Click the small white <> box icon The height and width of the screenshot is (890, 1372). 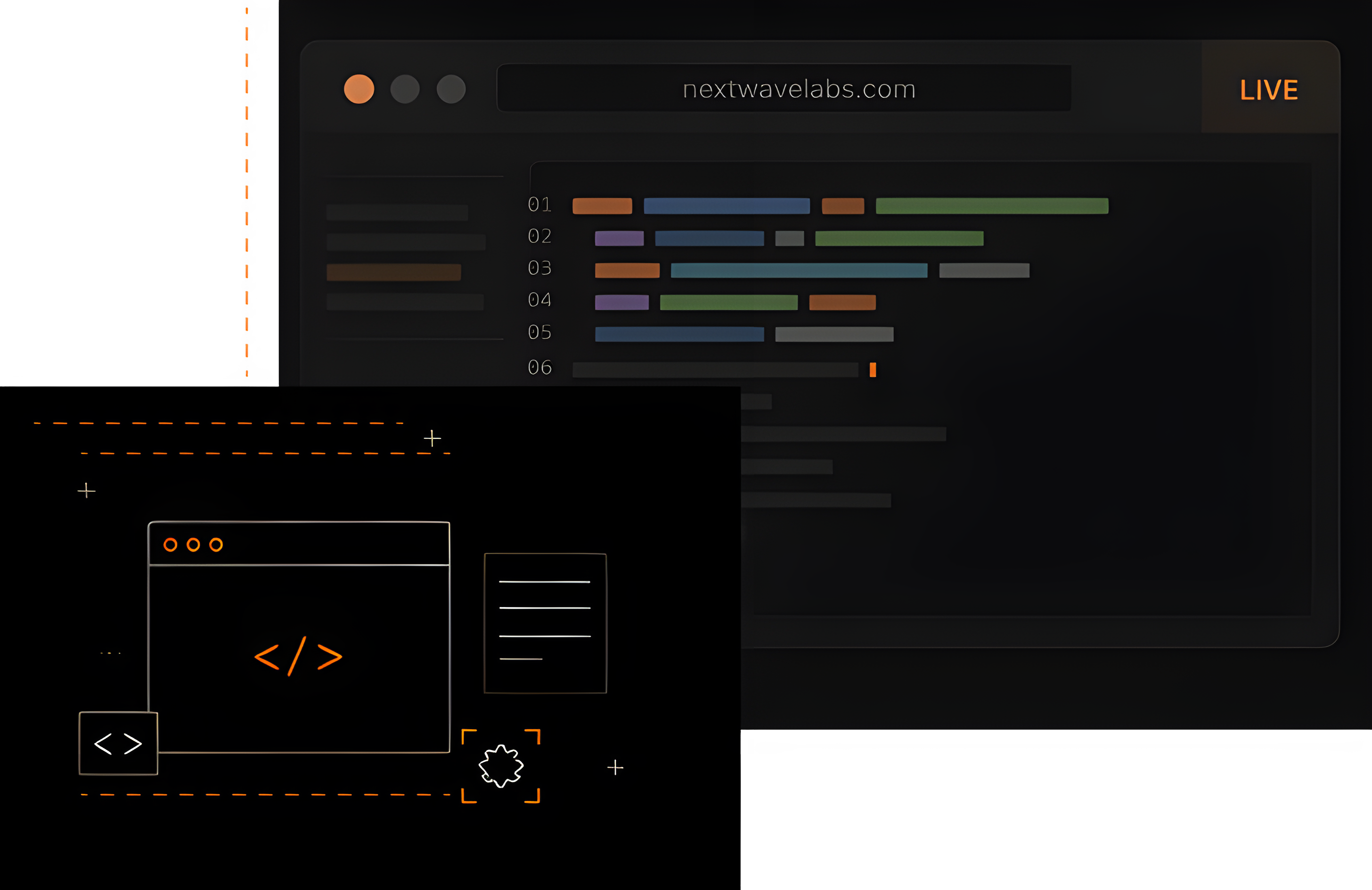[x=118, y=743]
